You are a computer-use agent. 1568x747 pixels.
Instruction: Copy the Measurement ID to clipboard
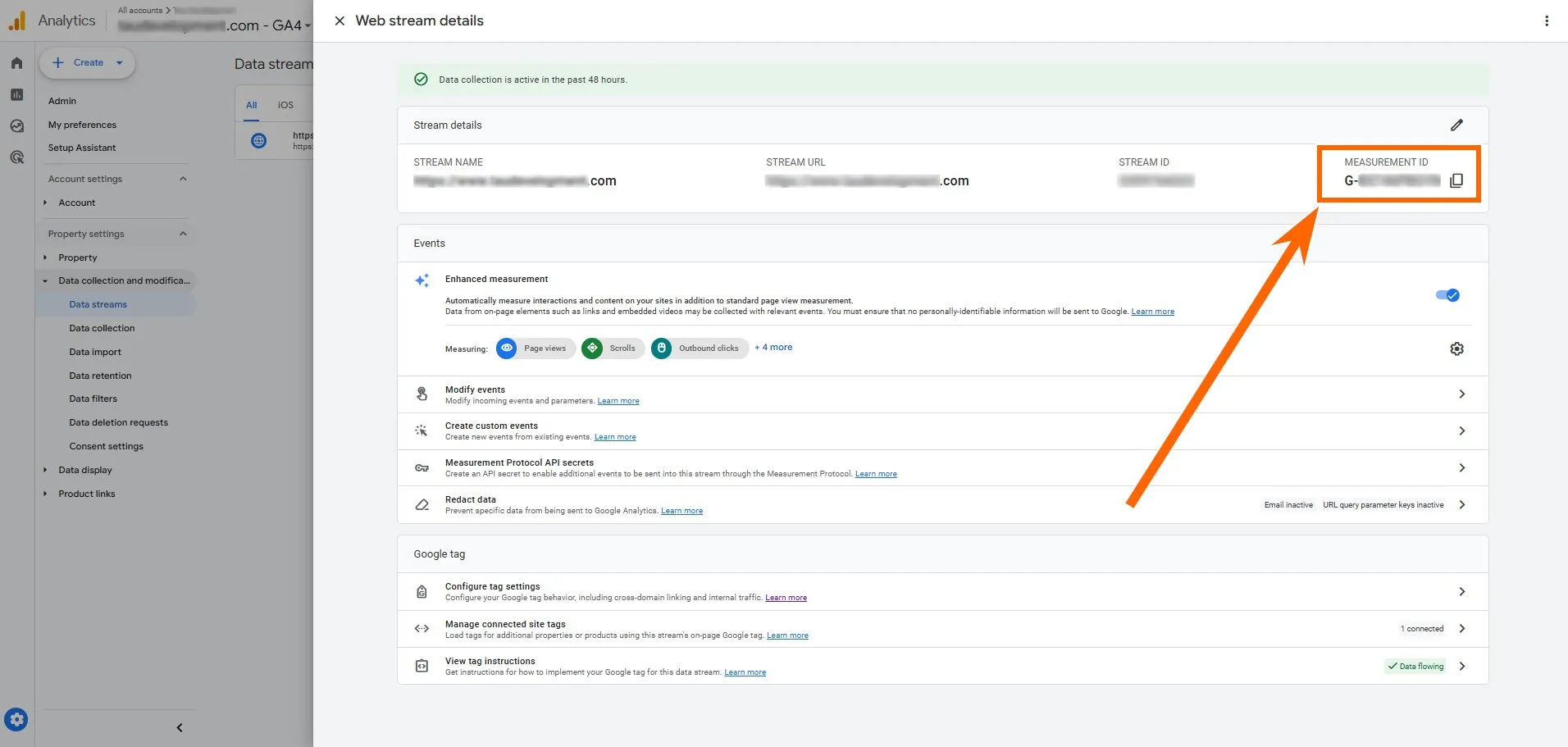coord(1456,180)
